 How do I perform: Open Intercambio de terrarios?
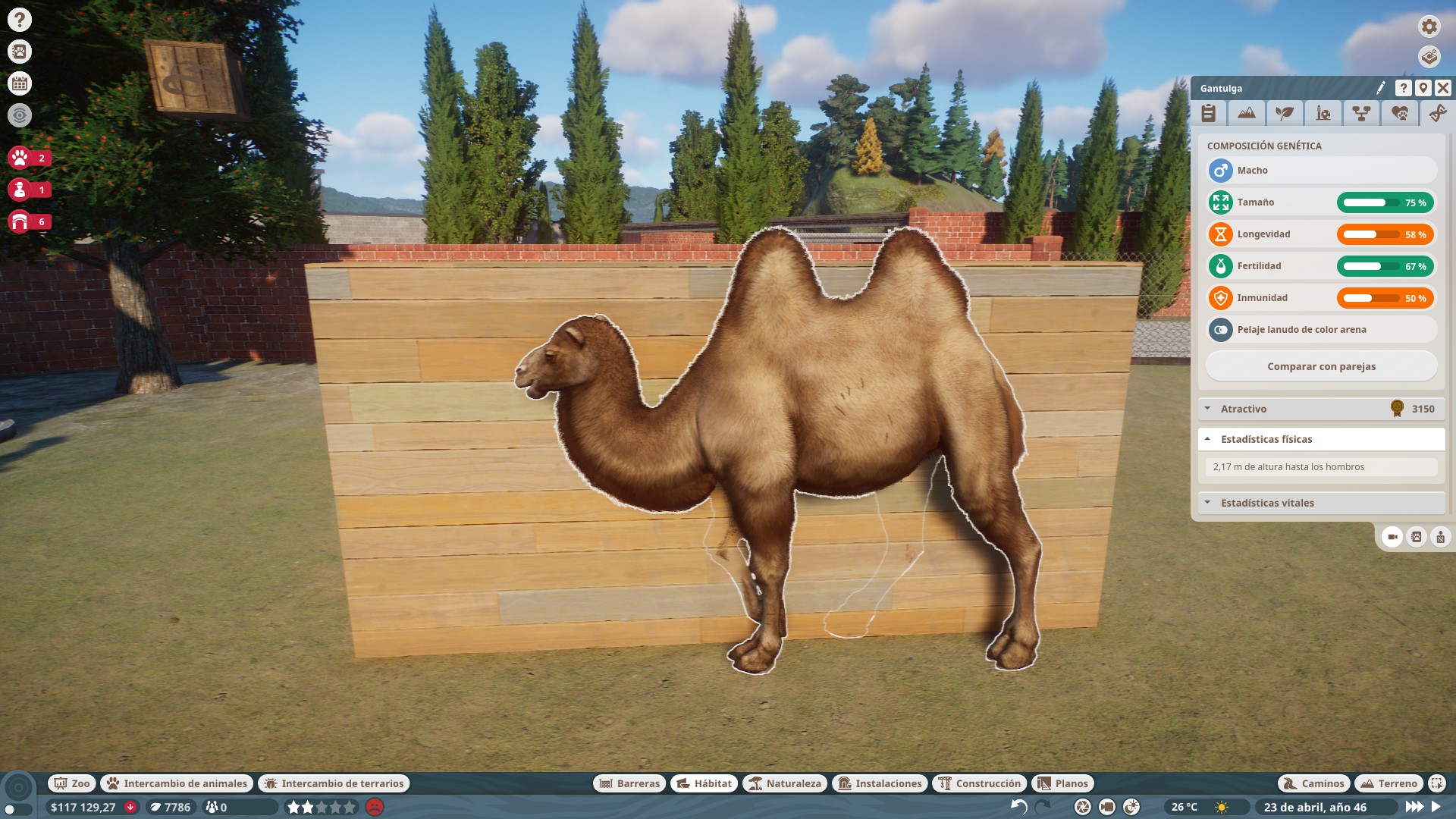(x=334, y=783)
